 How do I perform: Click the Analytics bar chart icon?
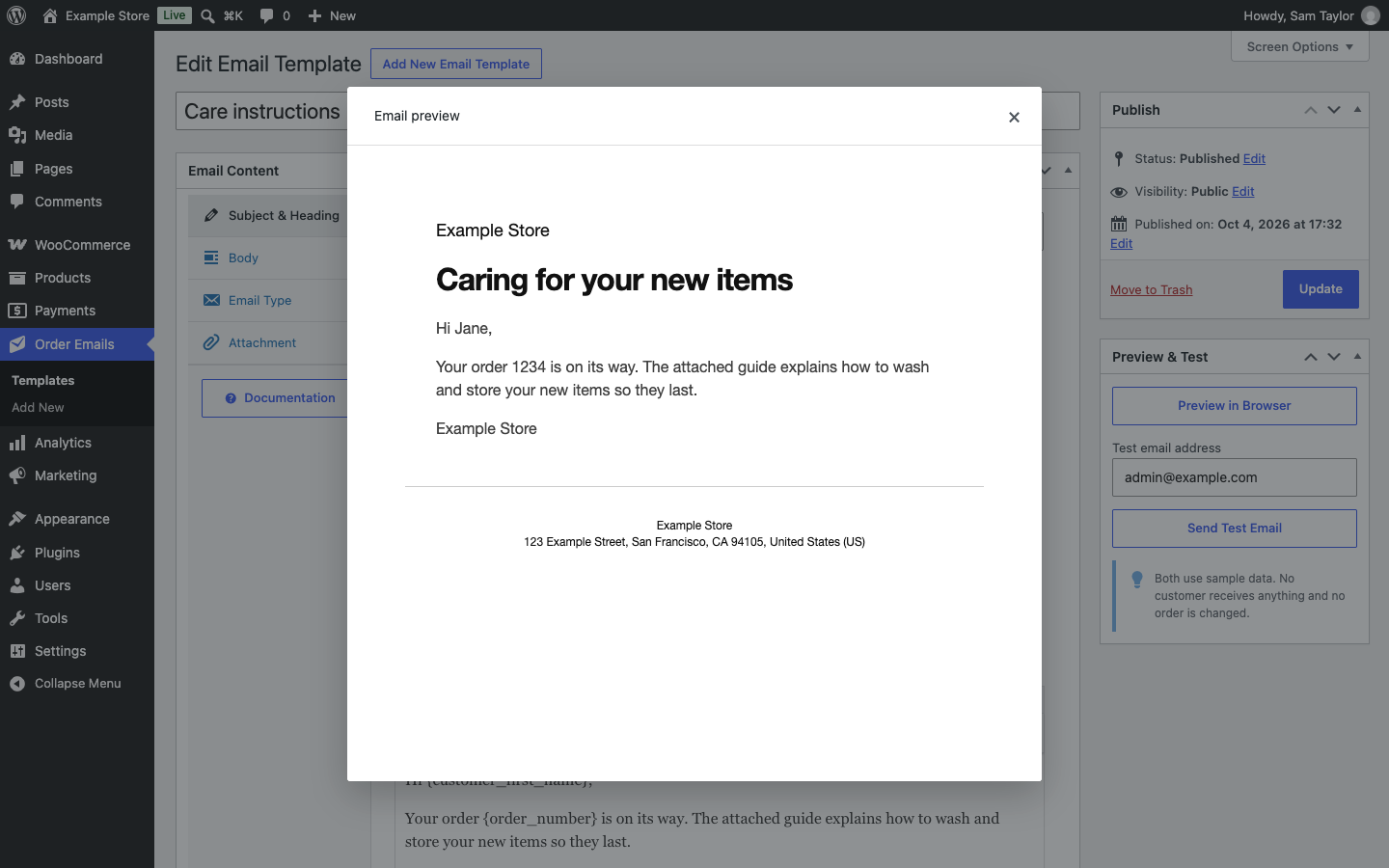click(x=17, y=443)
